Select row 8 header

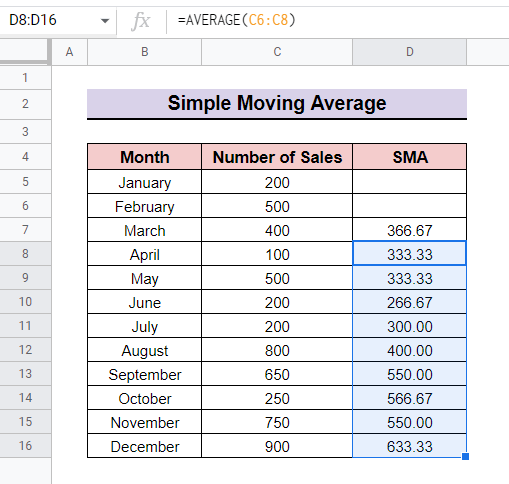(25, 254)
